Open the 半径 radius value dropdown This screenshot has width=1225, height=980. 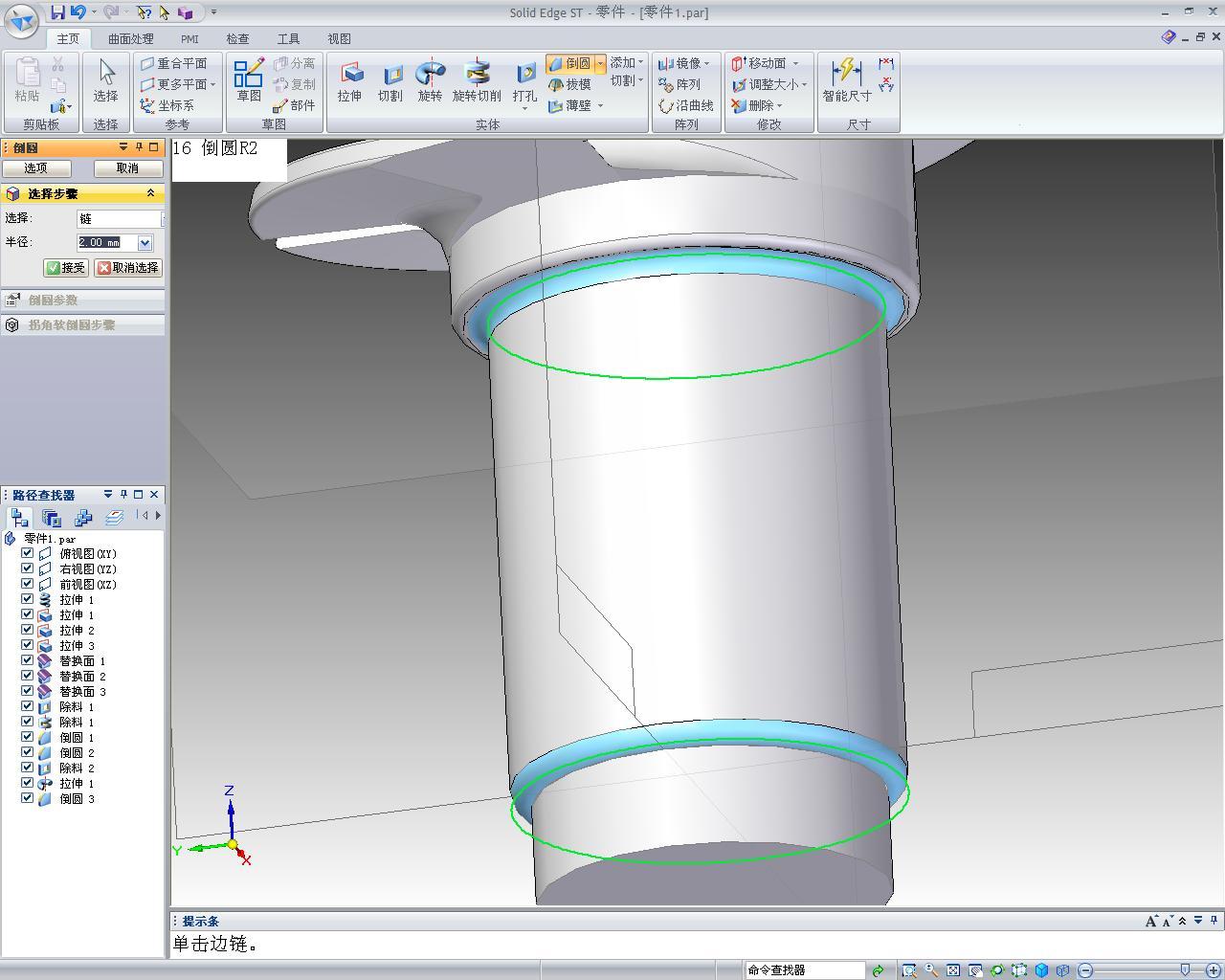click(145, 243)
